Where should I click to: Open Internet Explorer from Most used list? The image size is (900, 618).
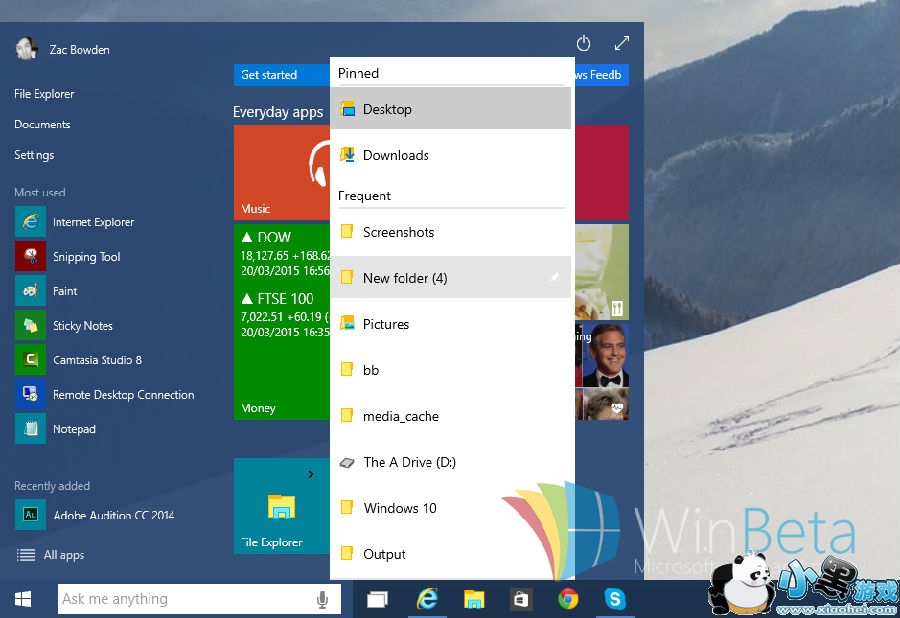pyautogui.click(x=93, y=222)
